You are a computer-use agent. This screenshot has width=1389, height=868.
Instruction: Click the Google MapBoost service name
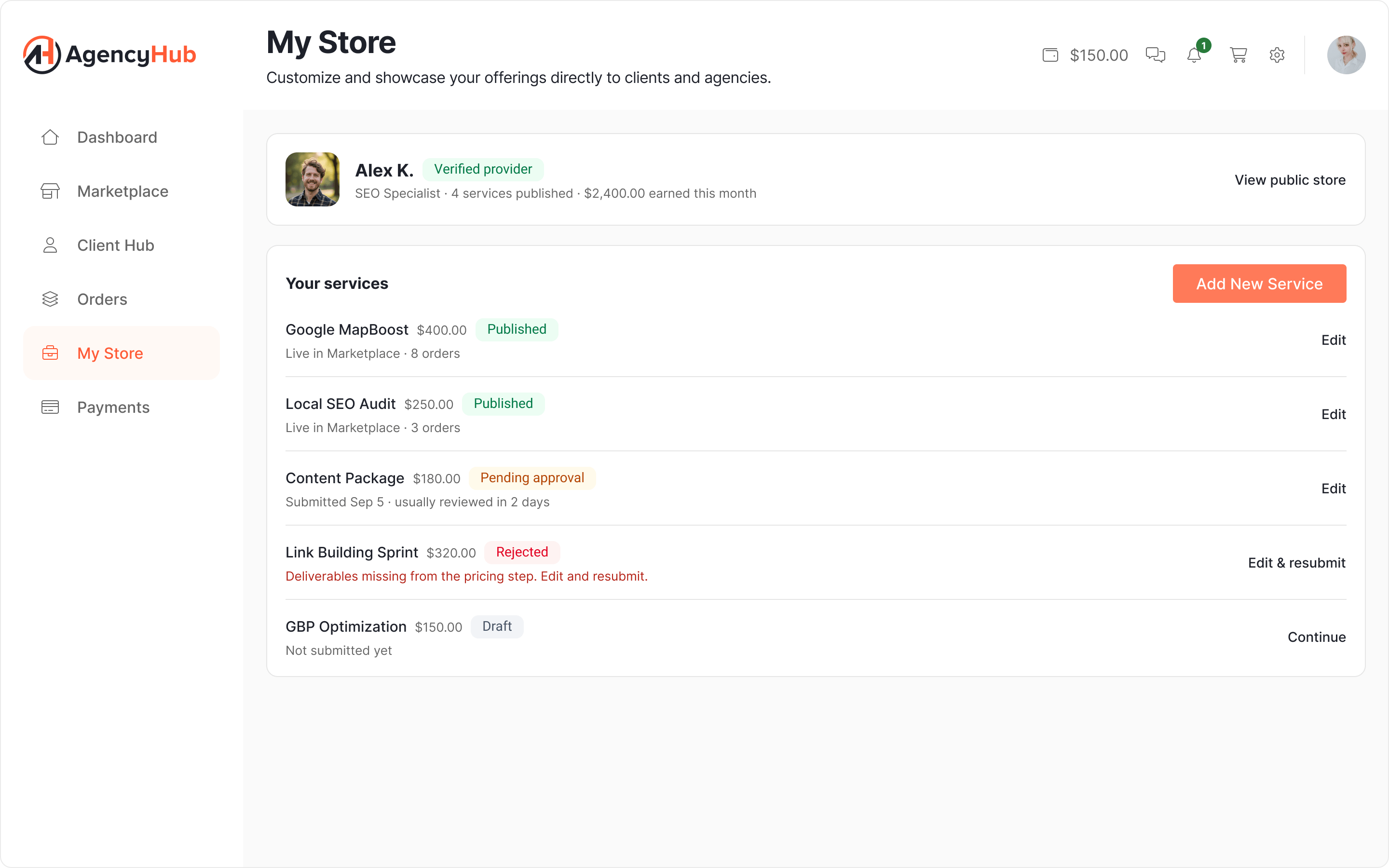tap(347, 329)
